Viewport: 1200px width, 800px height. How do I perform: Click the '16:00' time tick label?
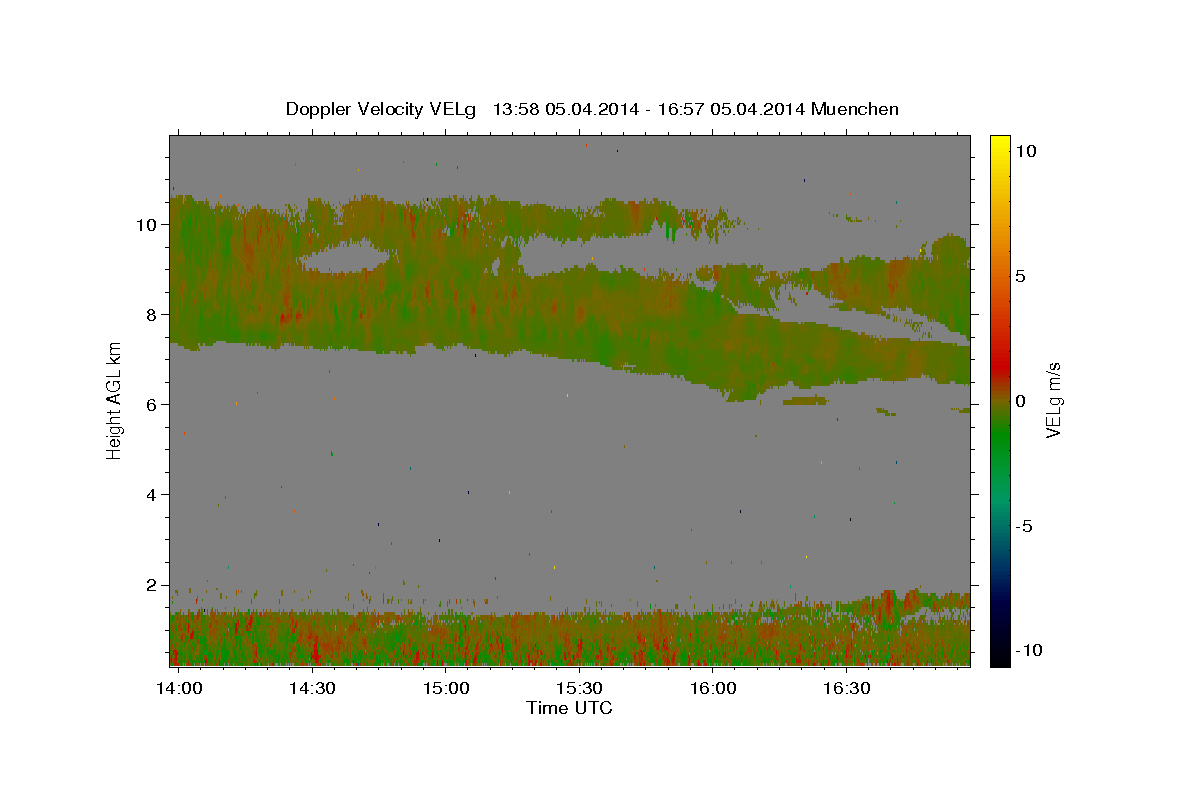713,688
